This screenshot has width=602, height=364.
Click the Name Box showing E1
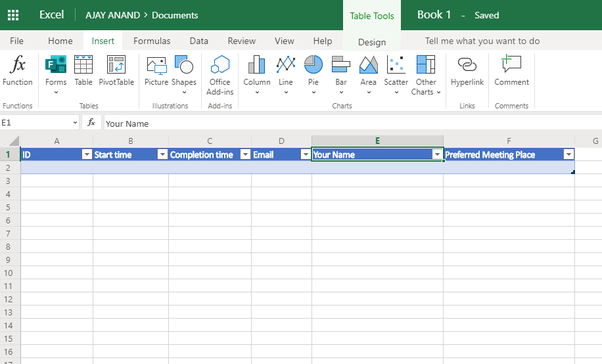tap(35, 123)
